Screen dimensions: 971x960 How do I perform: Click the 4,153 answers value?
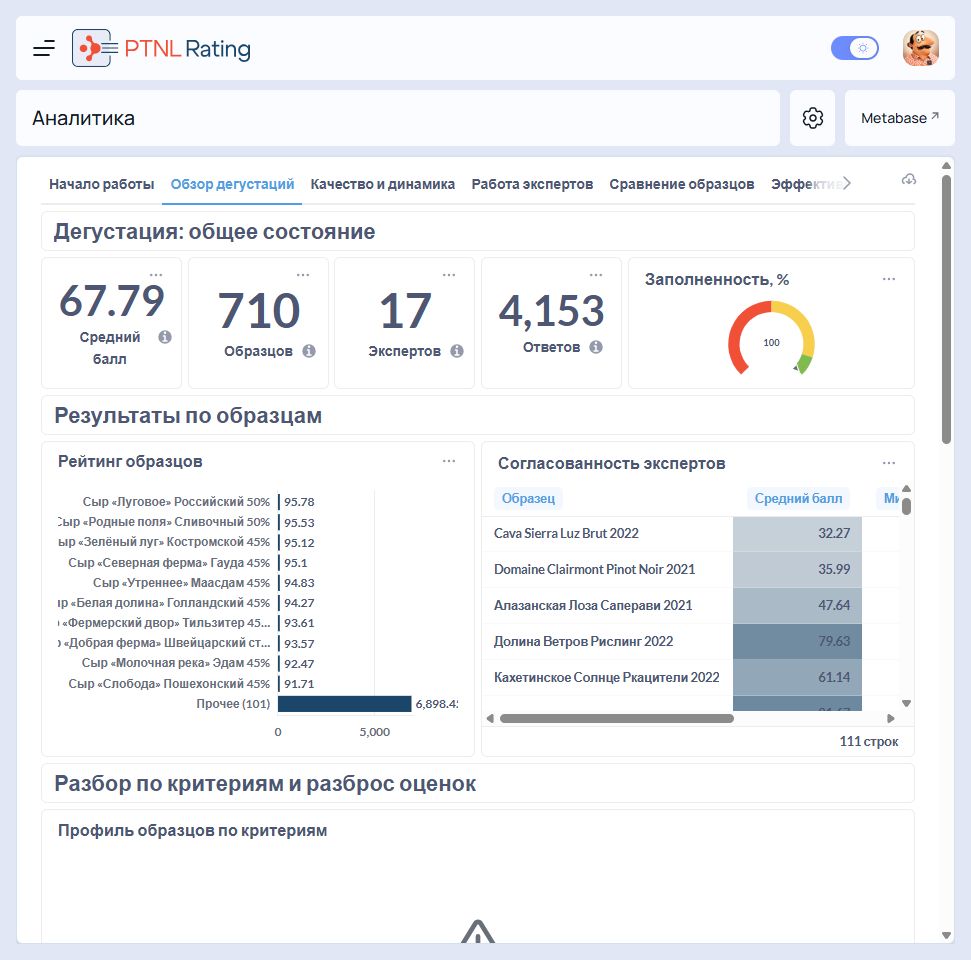click(551, 310)
